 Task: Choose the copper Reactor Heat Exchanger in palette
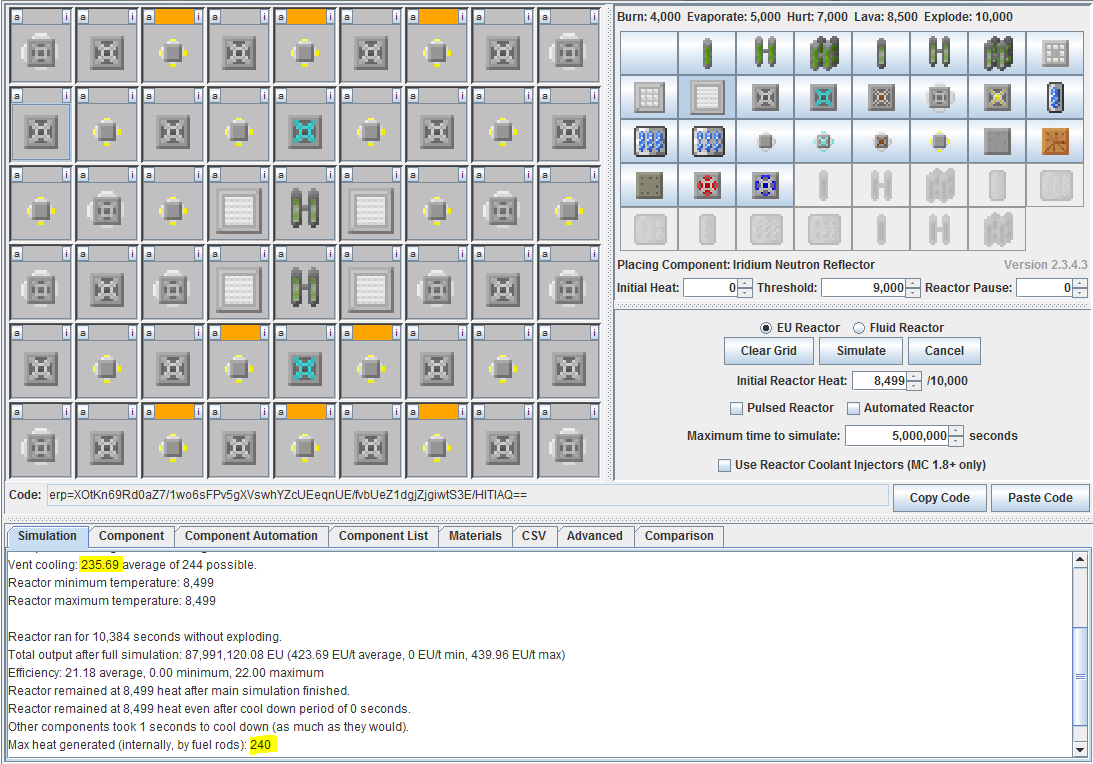click(x=881, y=142)
